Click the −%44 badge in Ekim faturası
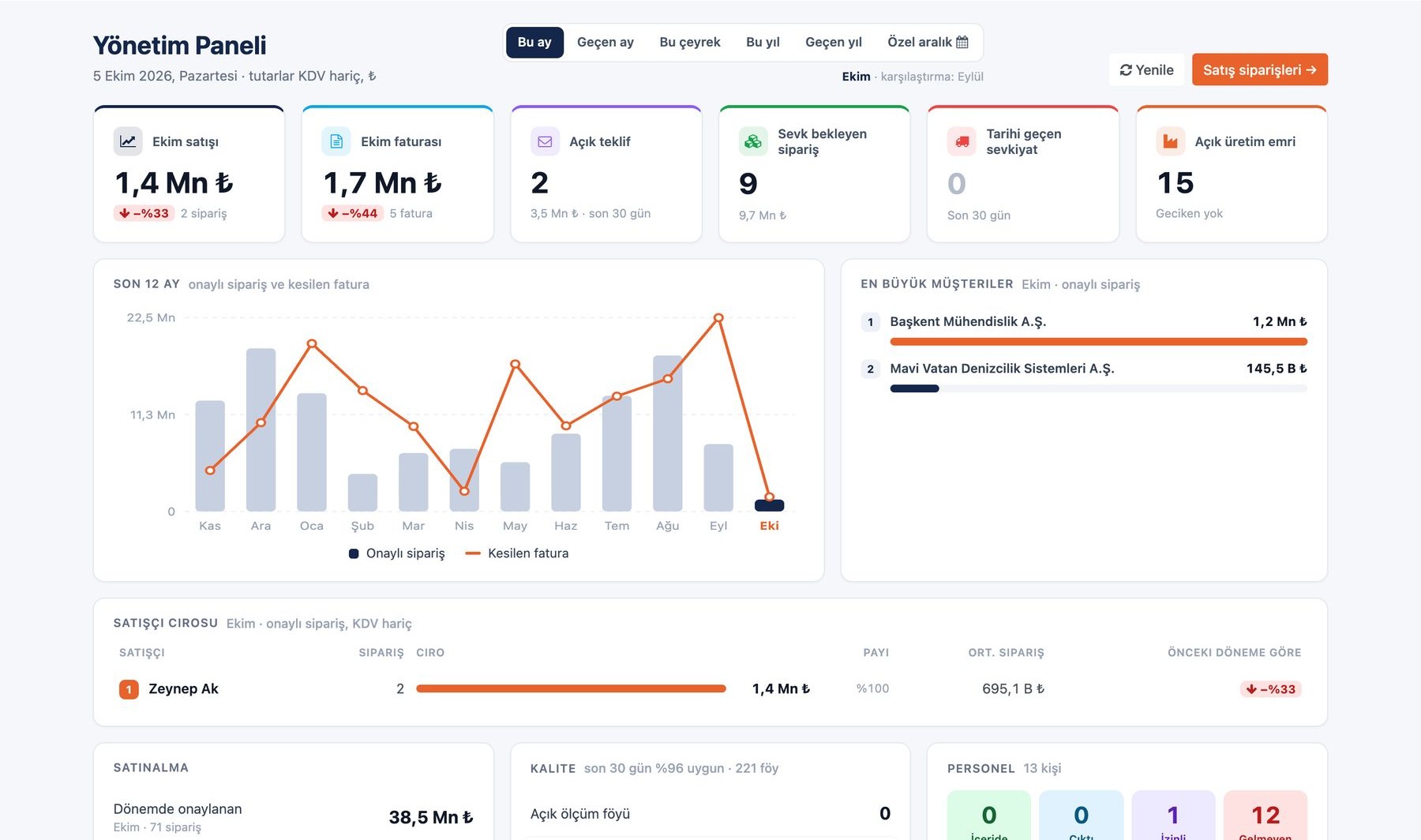 point(353,213)
